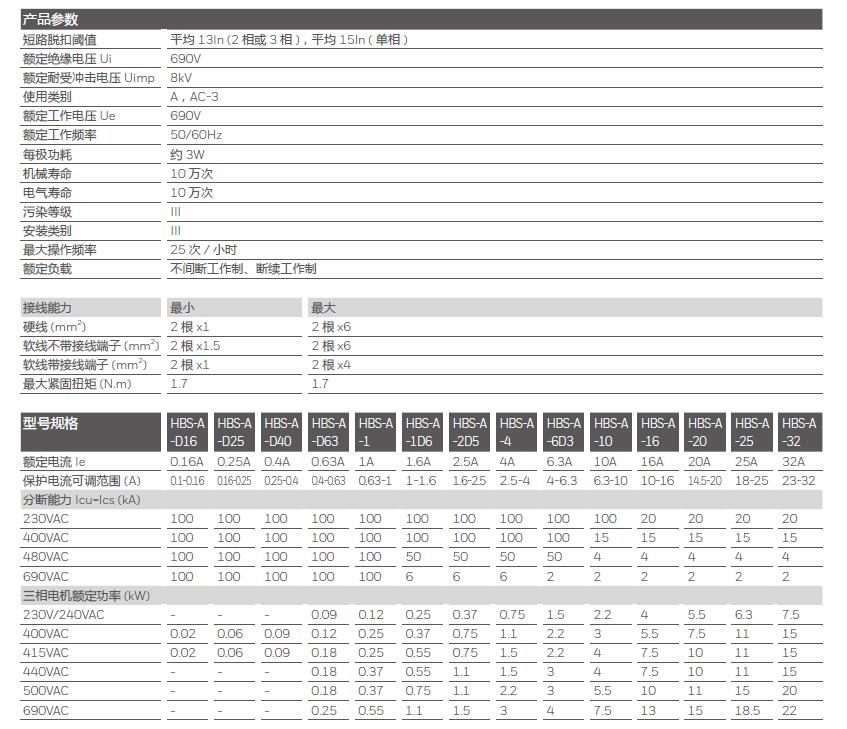Image resolution: width=847 pixels, height=729 pixels.
Task: Click the 32A rated current cell
Action: [794, 462]
